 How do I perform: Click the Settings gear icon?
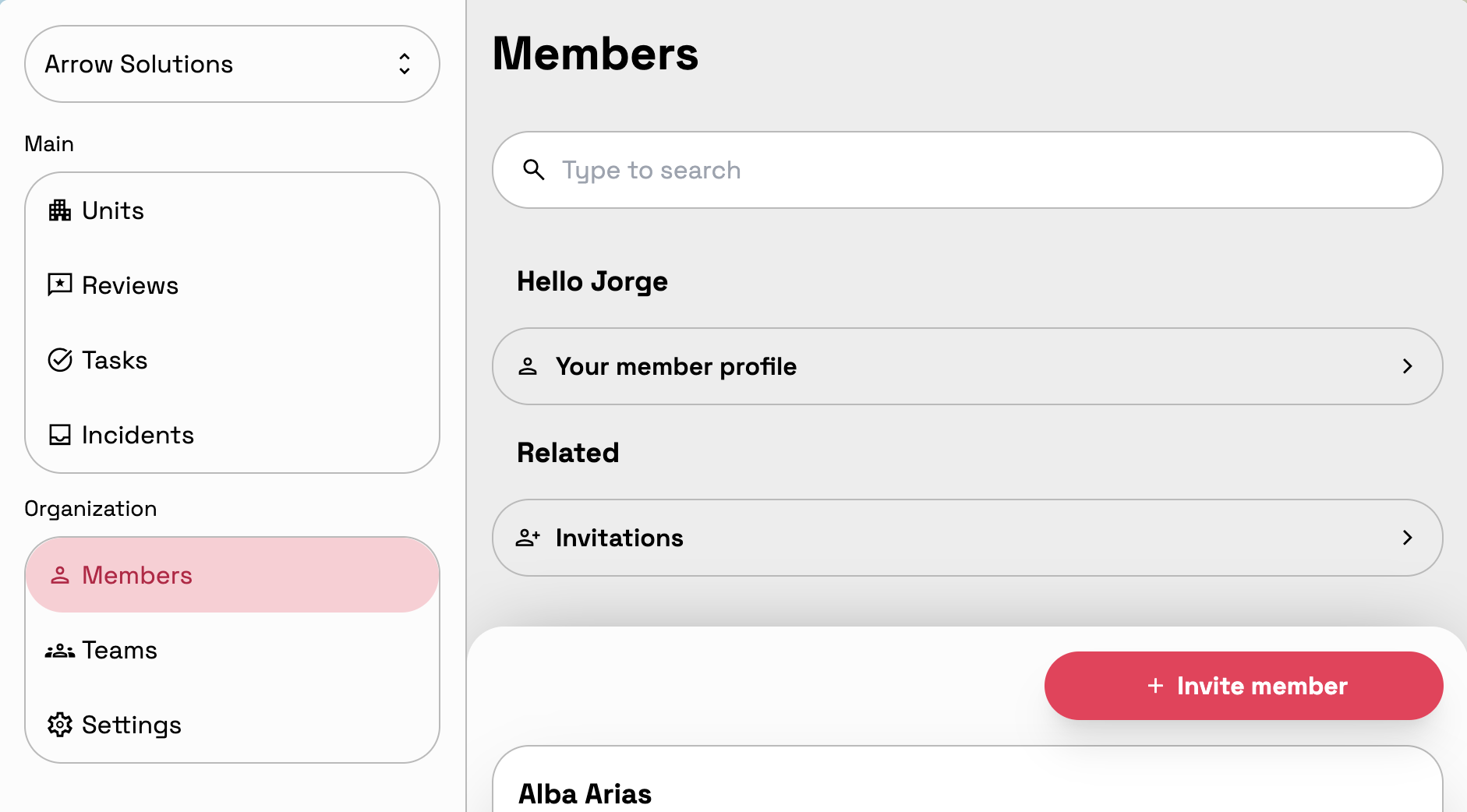point(60,725)
